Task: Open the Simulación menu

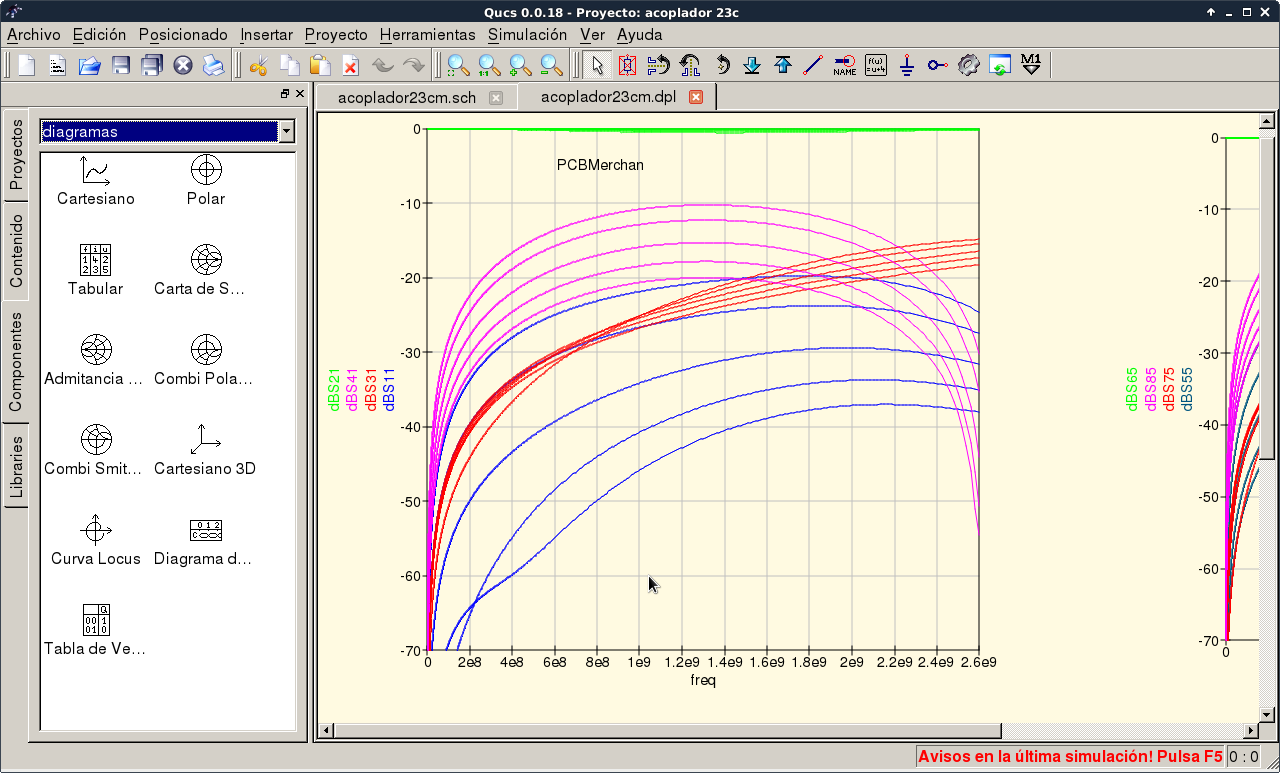Action: coord(527,34)
